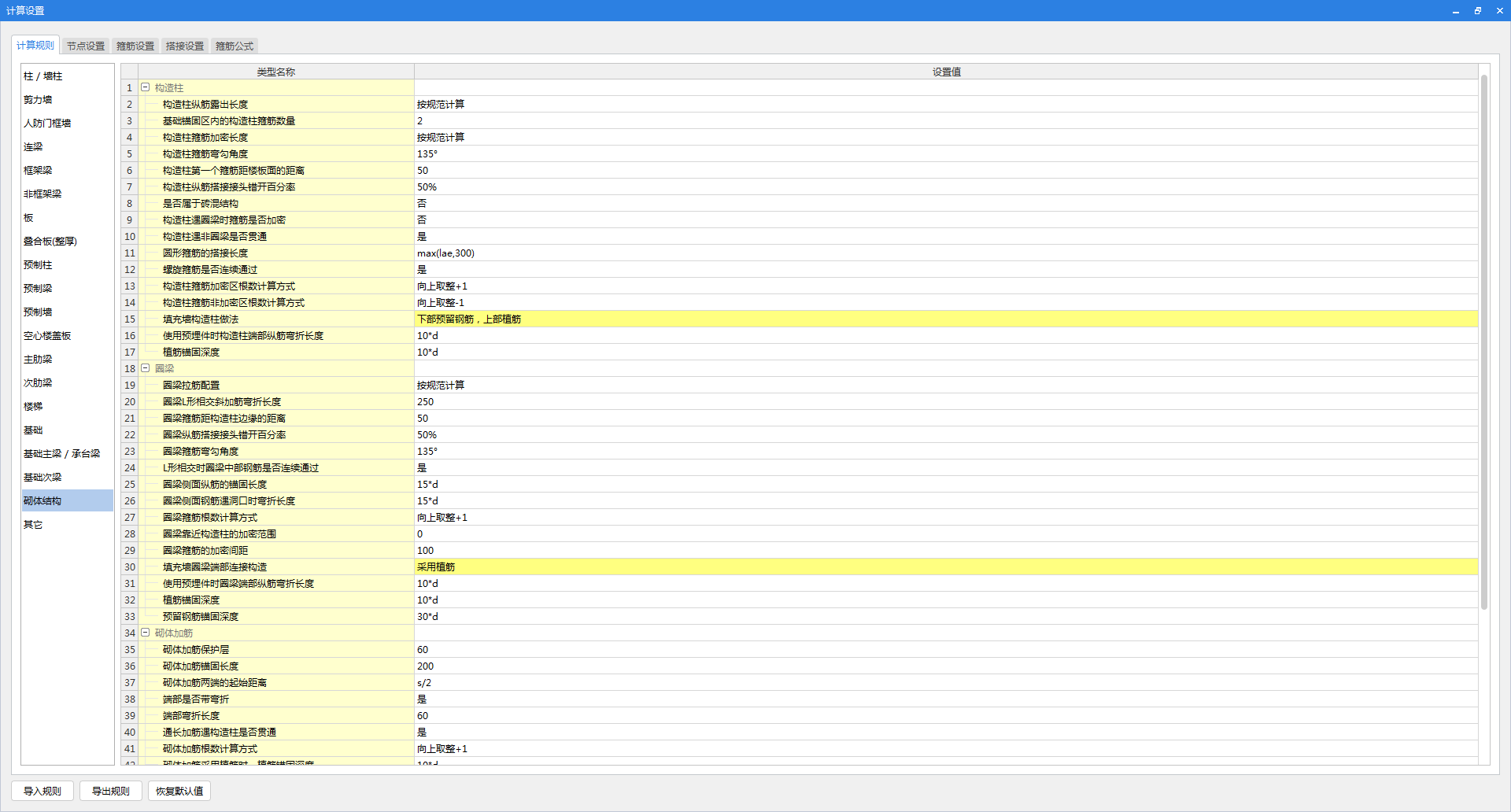Edit value 50 for 构造柱第一个箍筋距楼板面的距离
The height and width of the screenshot is (812, 1511).
pos(946,170)
